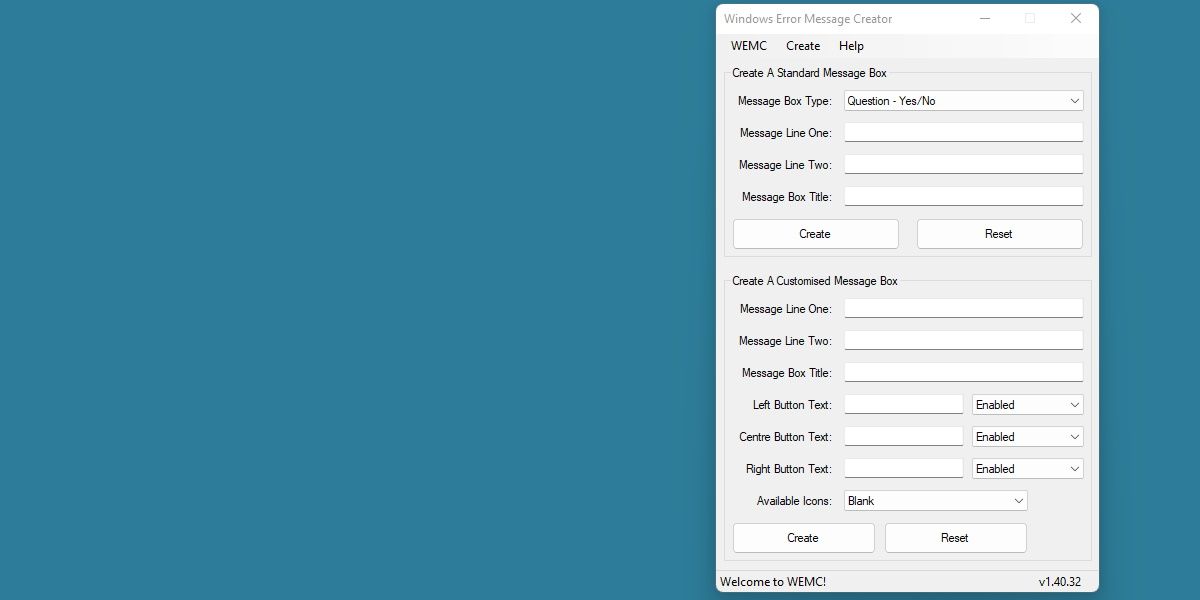Viewport: 1200px width, 600px height.
Task: Click the Left Button Text field
Action: [x=900, y=404]
